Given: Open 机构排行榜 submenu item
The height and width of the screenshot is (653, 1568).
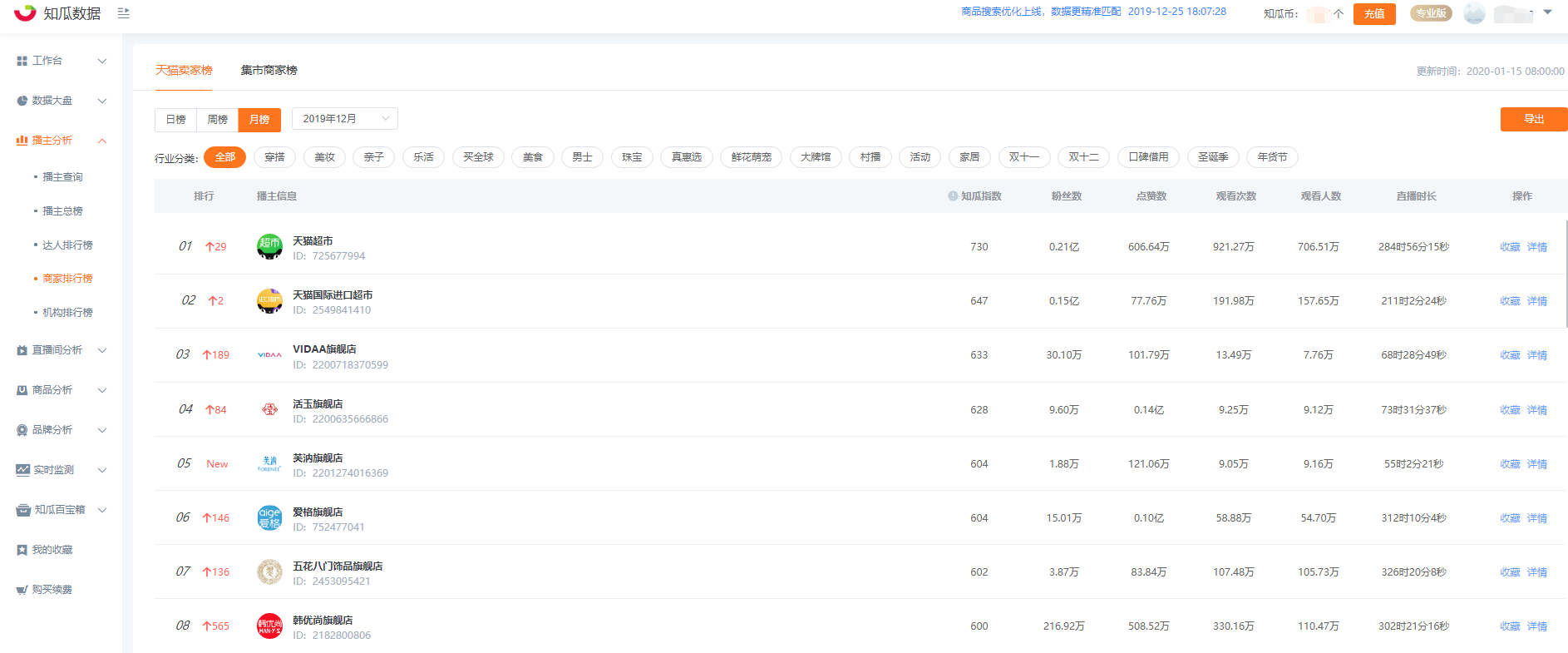Looking at the screenshot, I should (67, 313).
